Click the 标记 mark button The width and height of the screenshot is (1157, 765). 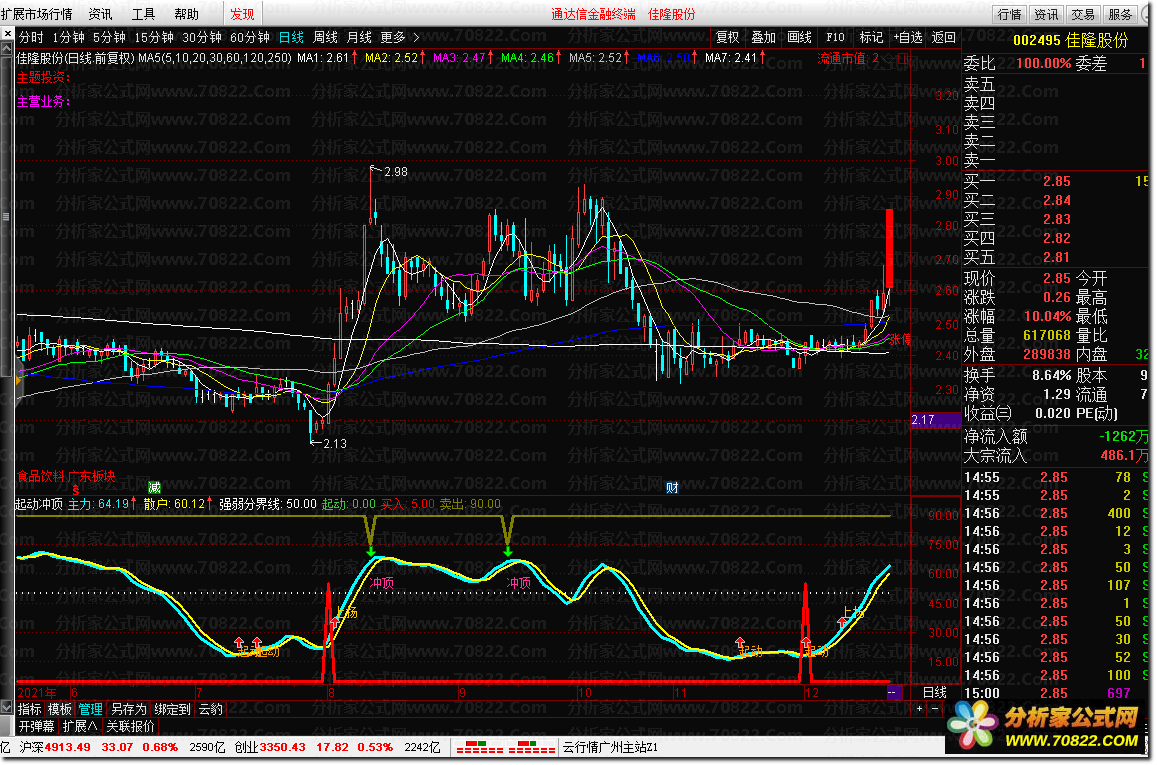(x=871, y=37)
